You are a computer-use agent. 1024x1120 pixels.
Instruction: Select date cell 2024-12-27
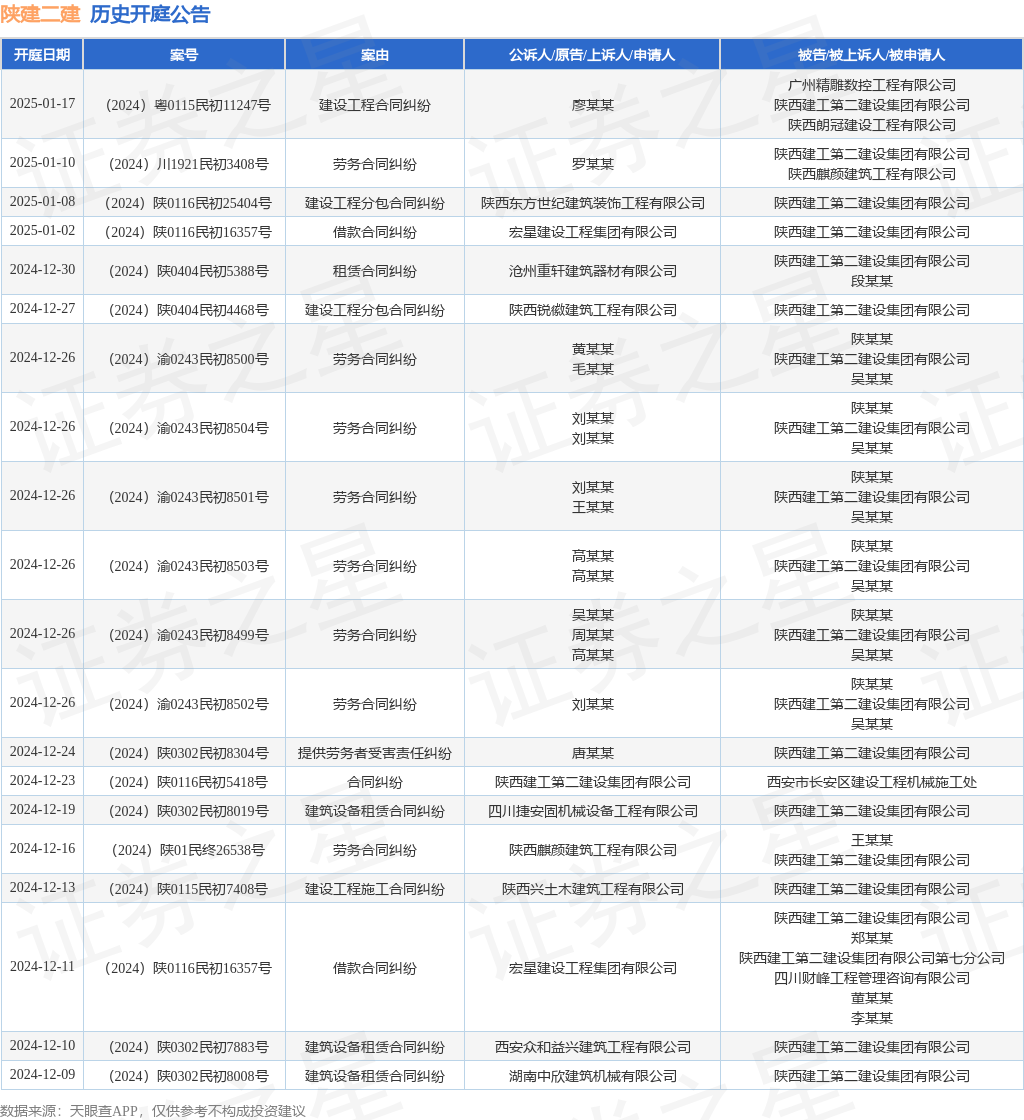[42, 309]
